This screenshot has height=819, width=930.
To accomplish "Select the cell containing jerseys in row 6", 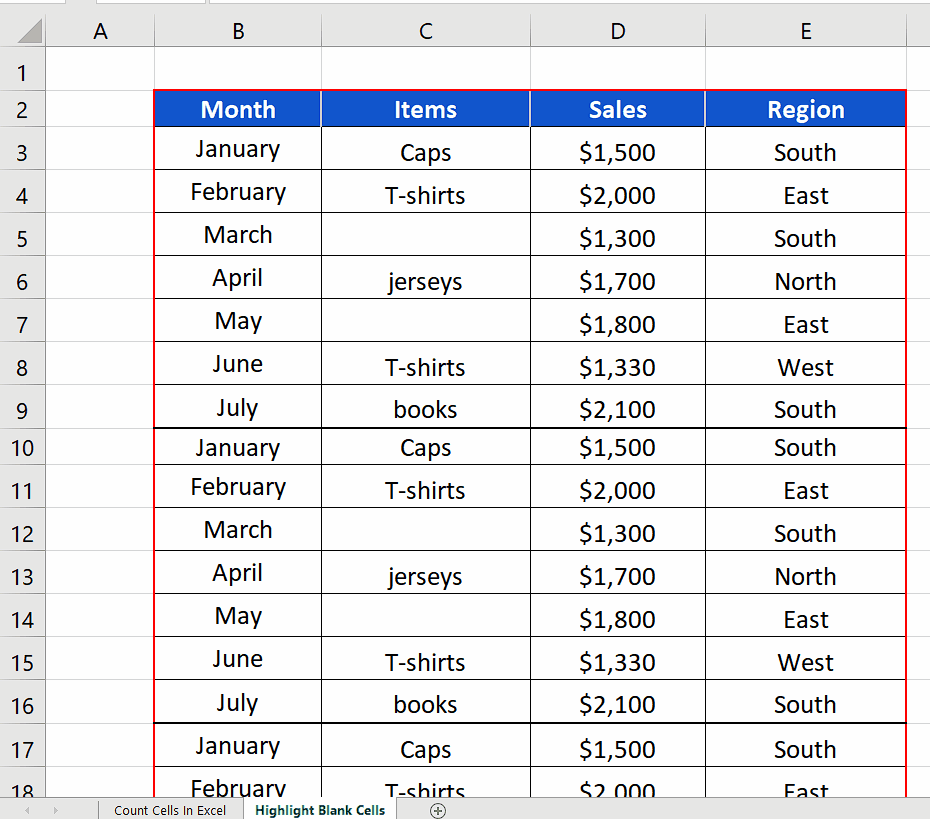I will tap(425, 281).
